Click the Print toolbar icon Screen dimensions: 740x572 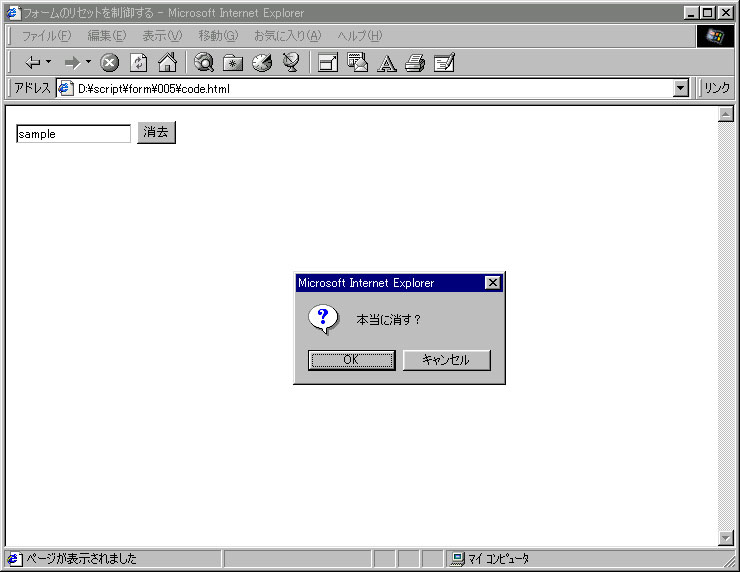(415, 62)
